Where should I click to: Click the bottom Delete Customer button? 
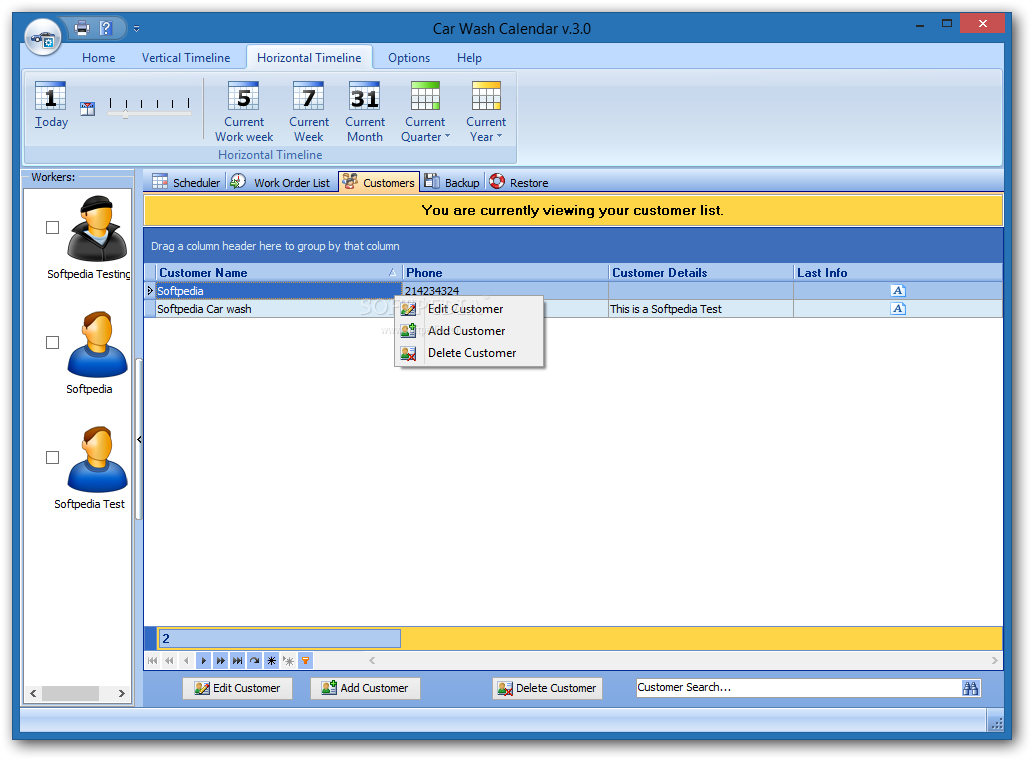548,688
